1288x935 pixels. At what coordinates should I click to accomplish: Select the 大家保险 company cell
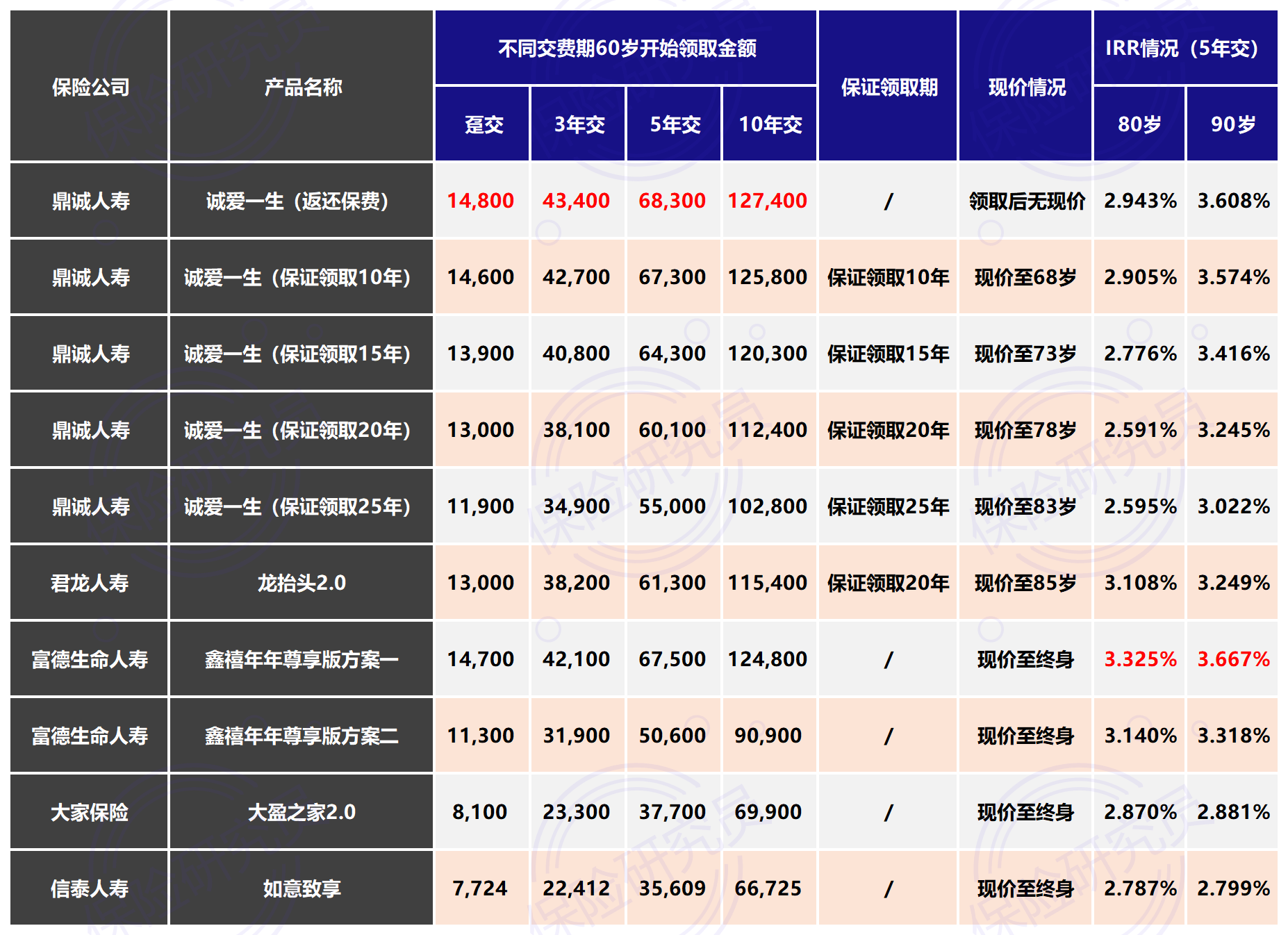point(90,812)
